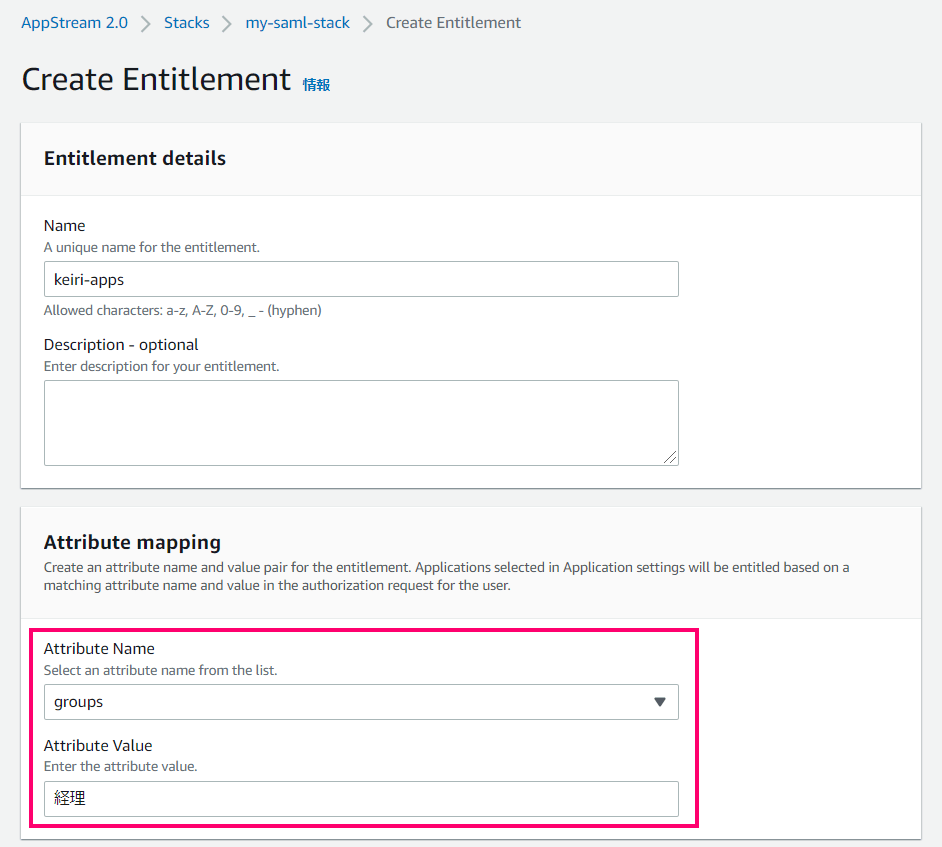Click the dropdown arrow next to "groups"
Image resolution: width=942 pixels, height=847 pixels.
pos(660,701)
